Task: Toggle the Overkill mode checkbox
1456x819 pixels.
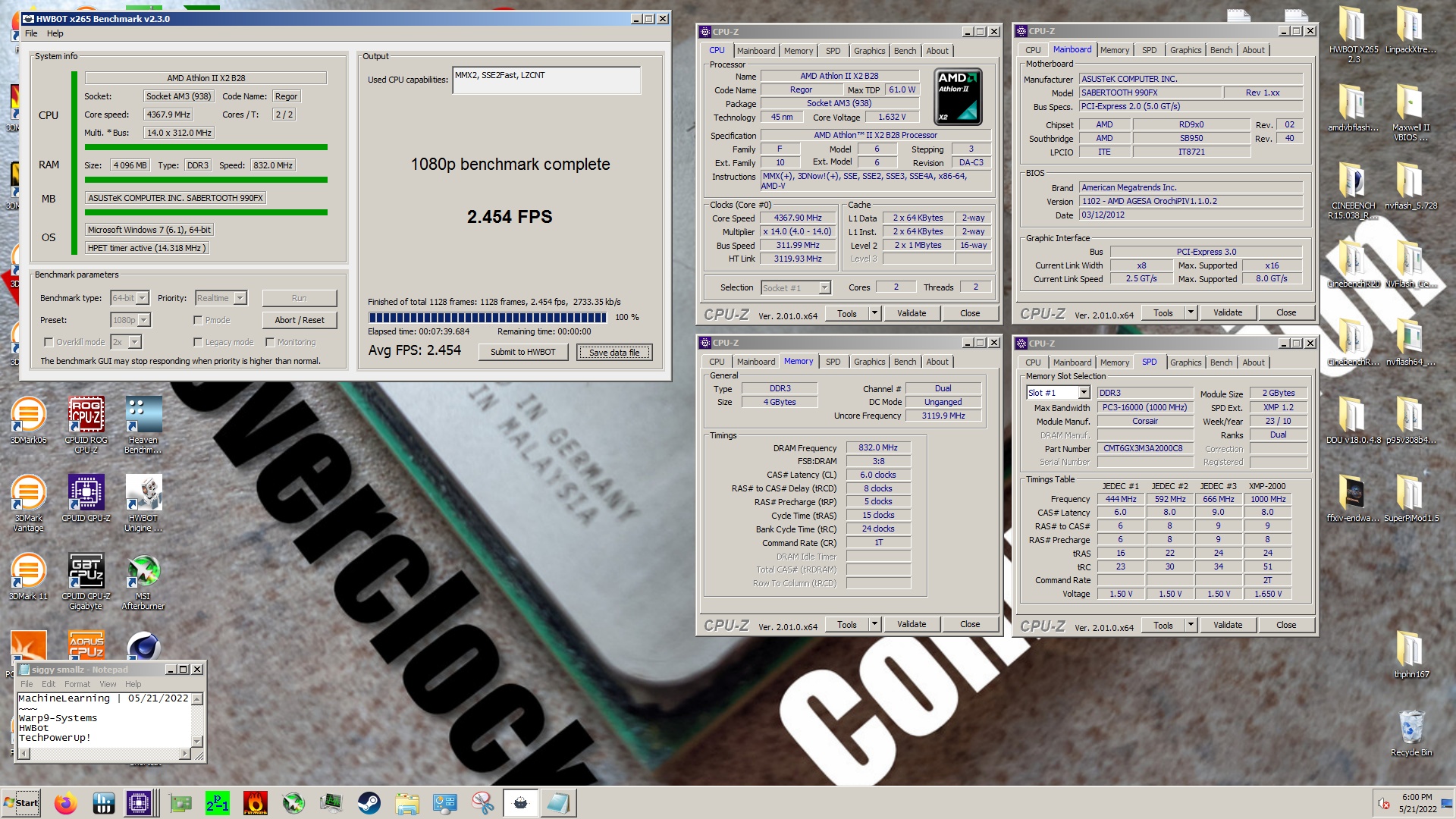Action: pos(49,342)
